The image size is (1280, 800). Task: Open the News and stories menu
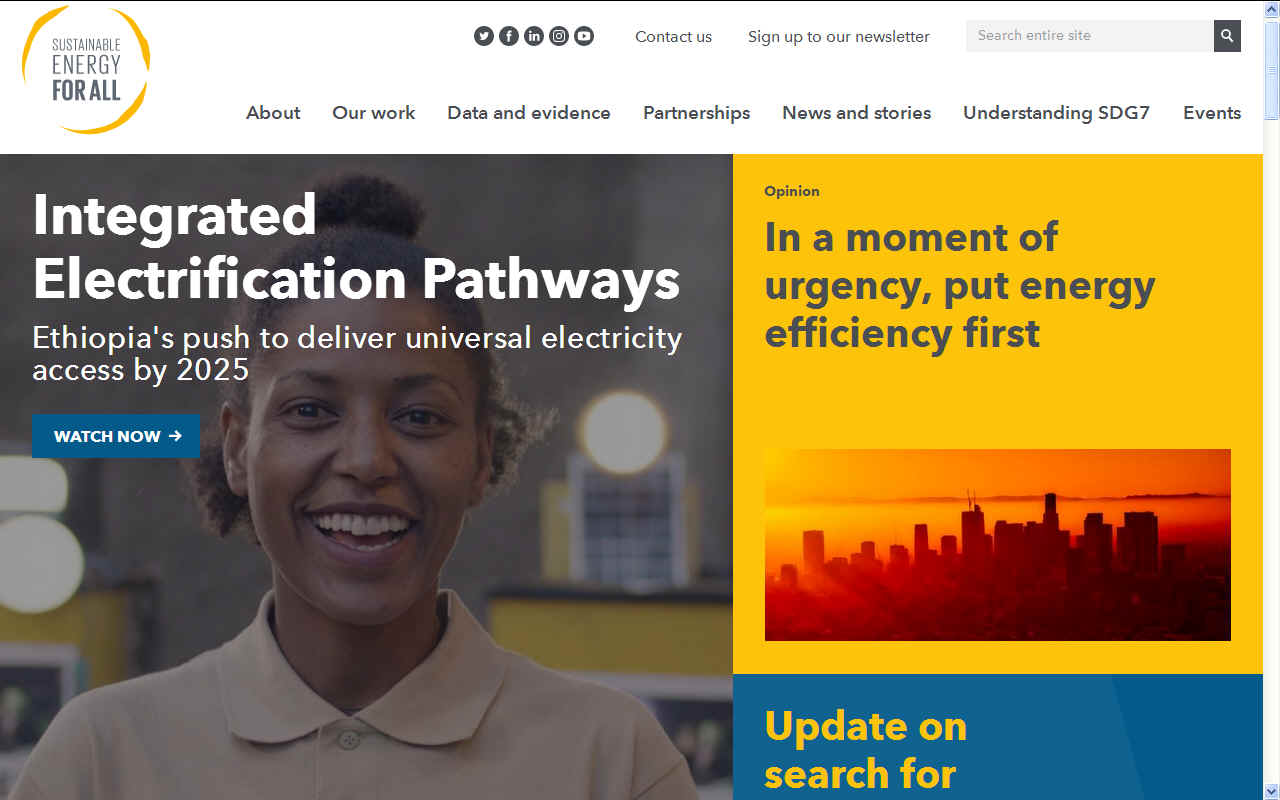click(857, 113)
